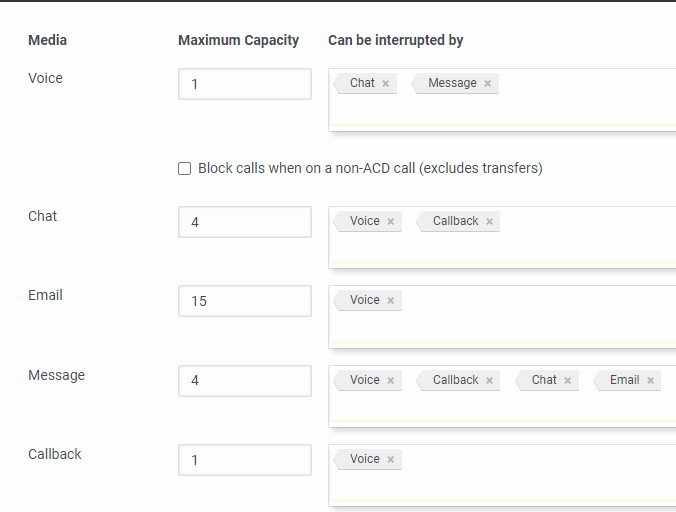Remove Chat tag from Voice interruptions
This screenshot has width=676, height=512.
pos(385,84)
